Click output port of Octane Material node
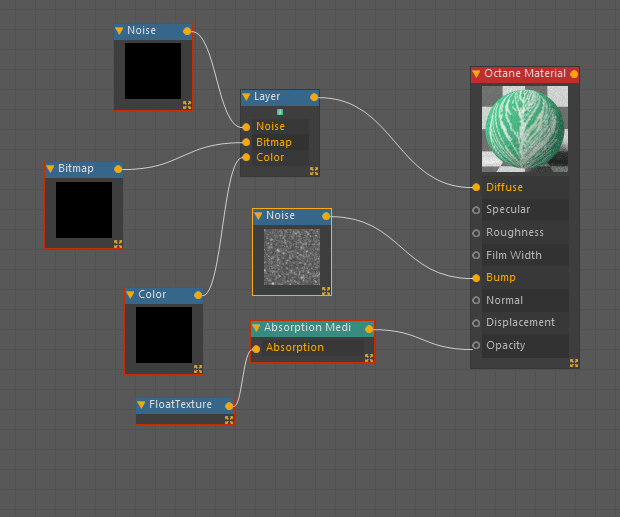 (574, 74)
